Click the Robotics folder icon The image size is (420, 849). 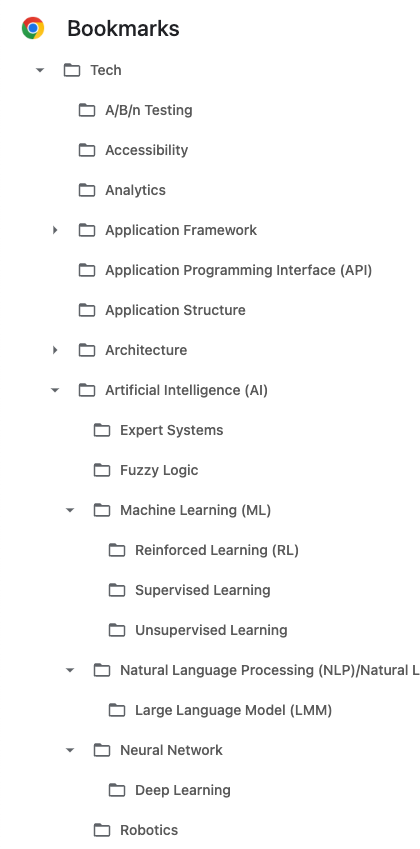(x=102, y=830)
